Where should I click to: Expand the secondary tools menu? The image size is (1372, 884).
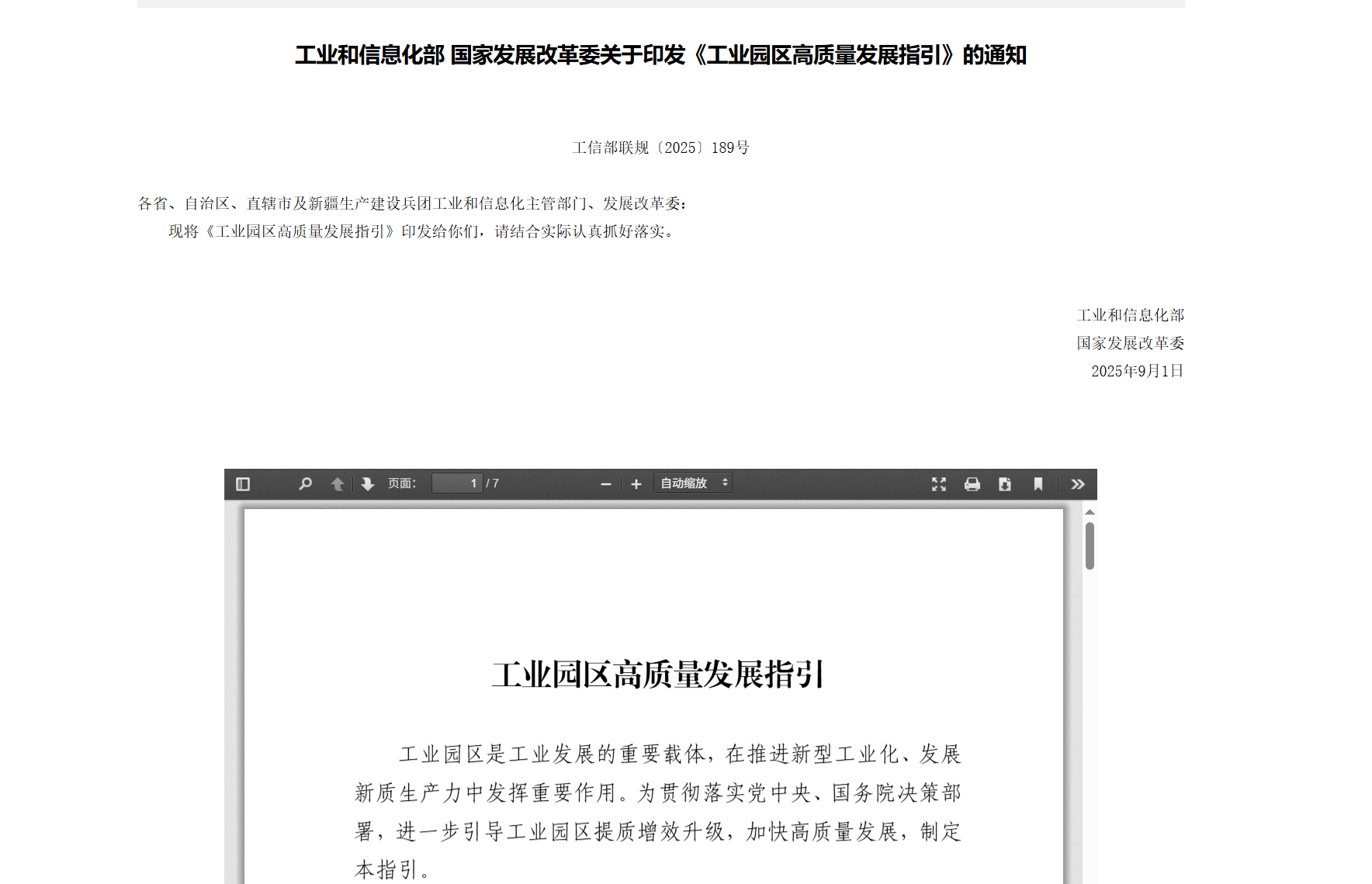click(x=1078, y=484)
